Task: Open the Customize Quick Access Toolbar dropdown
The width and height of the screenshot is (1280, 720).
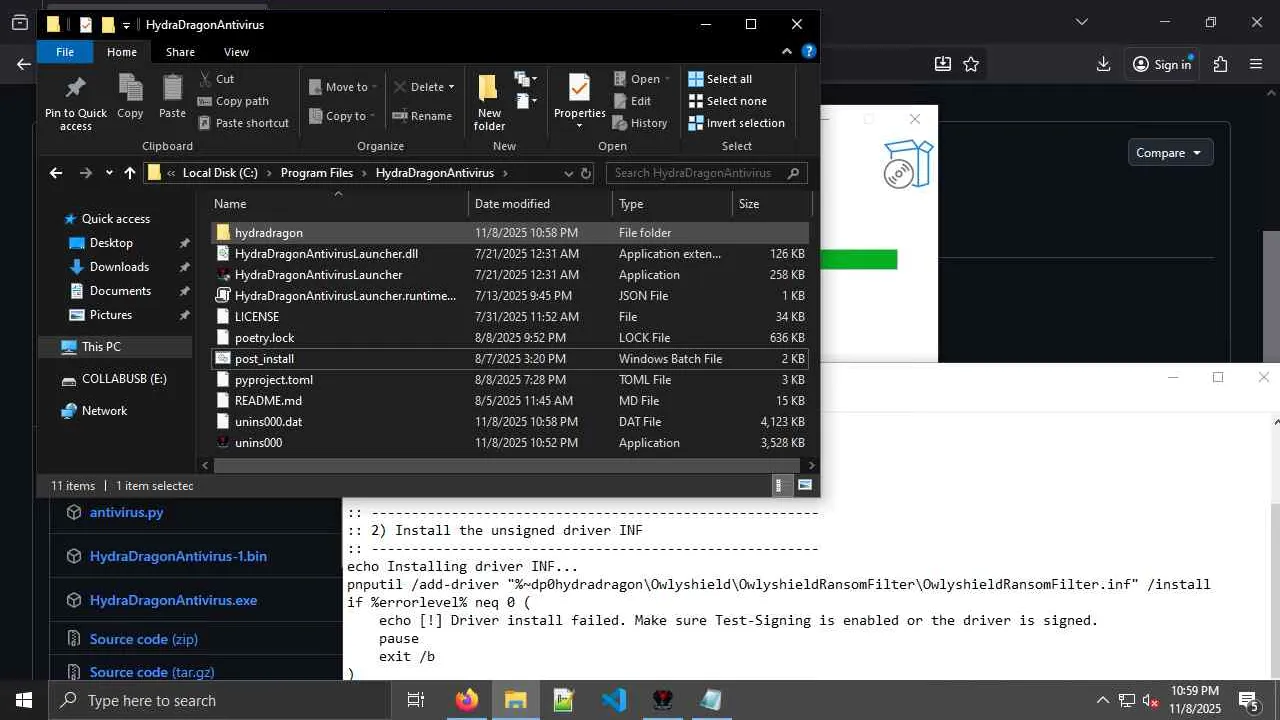Action: click(x=126, y=25)
